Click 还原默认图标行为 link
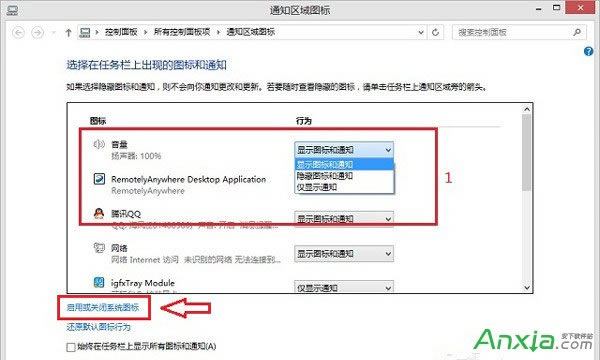Viewport: 600px width, 360px height. [98, 327]
